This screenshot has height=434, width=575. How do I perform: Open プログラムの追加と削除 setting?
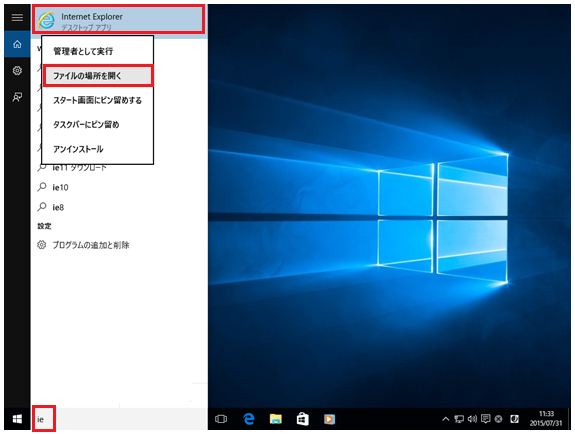pyautogui.click(x=119, y=245)
